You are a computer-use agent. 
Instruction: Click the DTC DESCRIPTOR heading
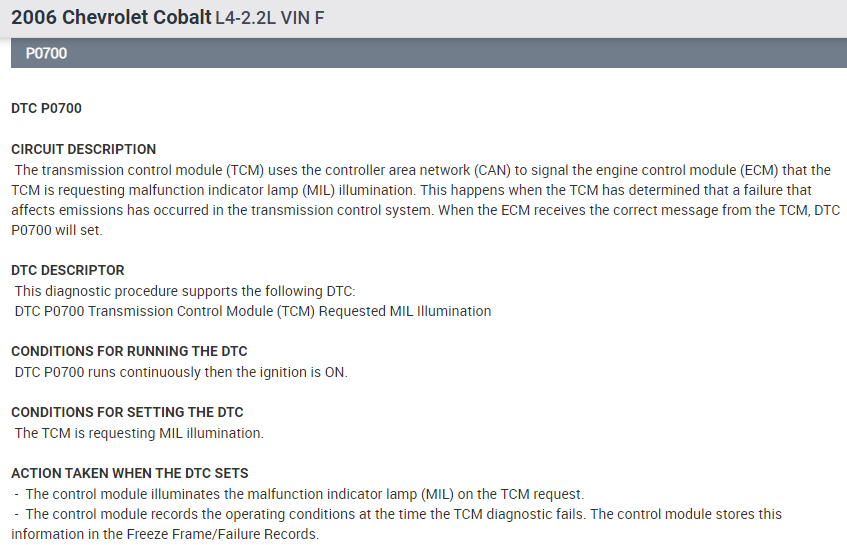point(68,270)
